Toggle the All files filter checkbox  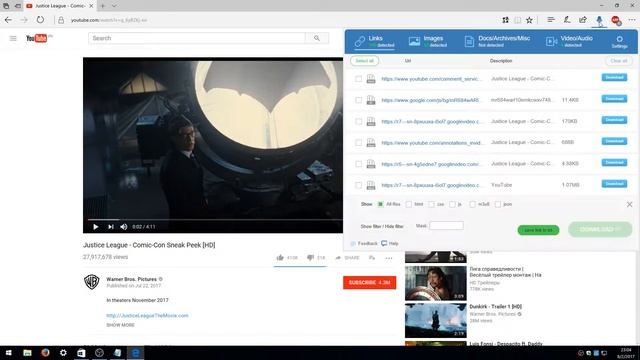tap(380, 204)
